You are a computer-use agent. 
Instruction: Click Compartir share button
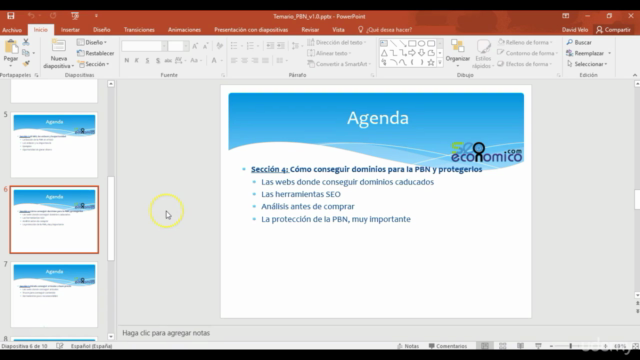613,30
